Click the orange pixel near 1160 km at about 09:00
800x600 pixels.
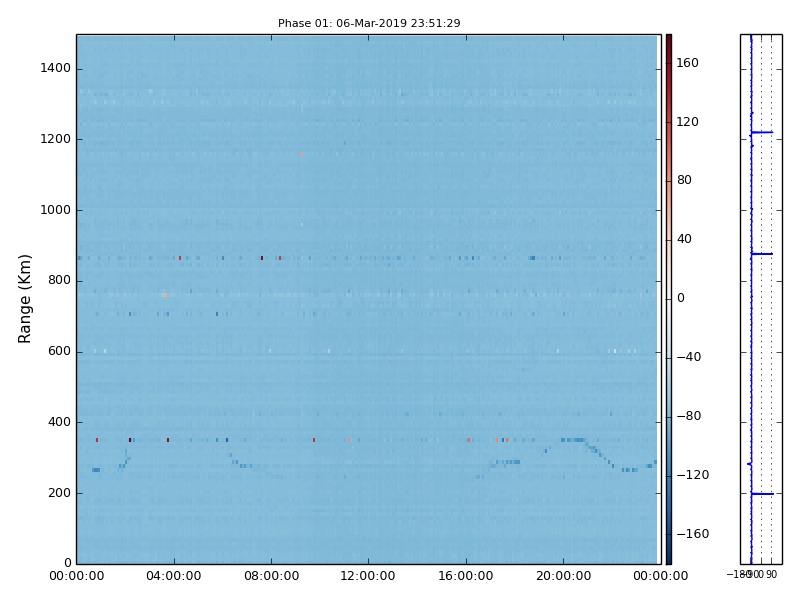pyautogui.click(x=302, y=154)
